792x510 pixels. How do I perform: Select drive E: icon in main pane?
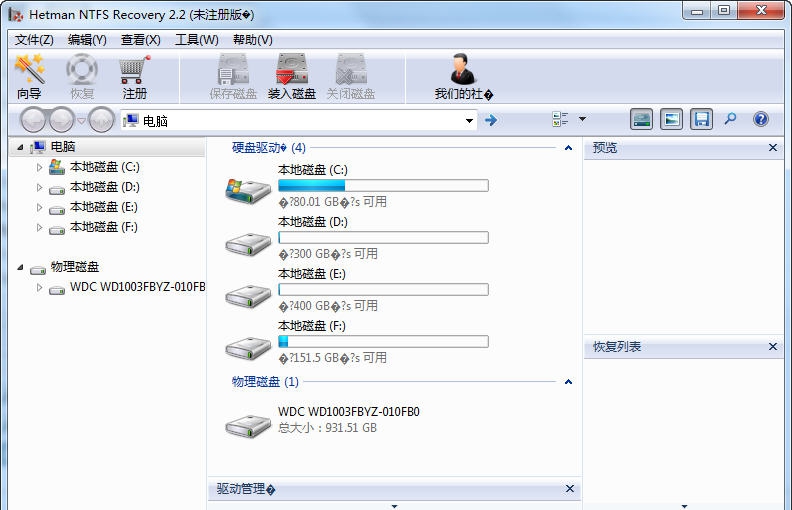[248, 295]
